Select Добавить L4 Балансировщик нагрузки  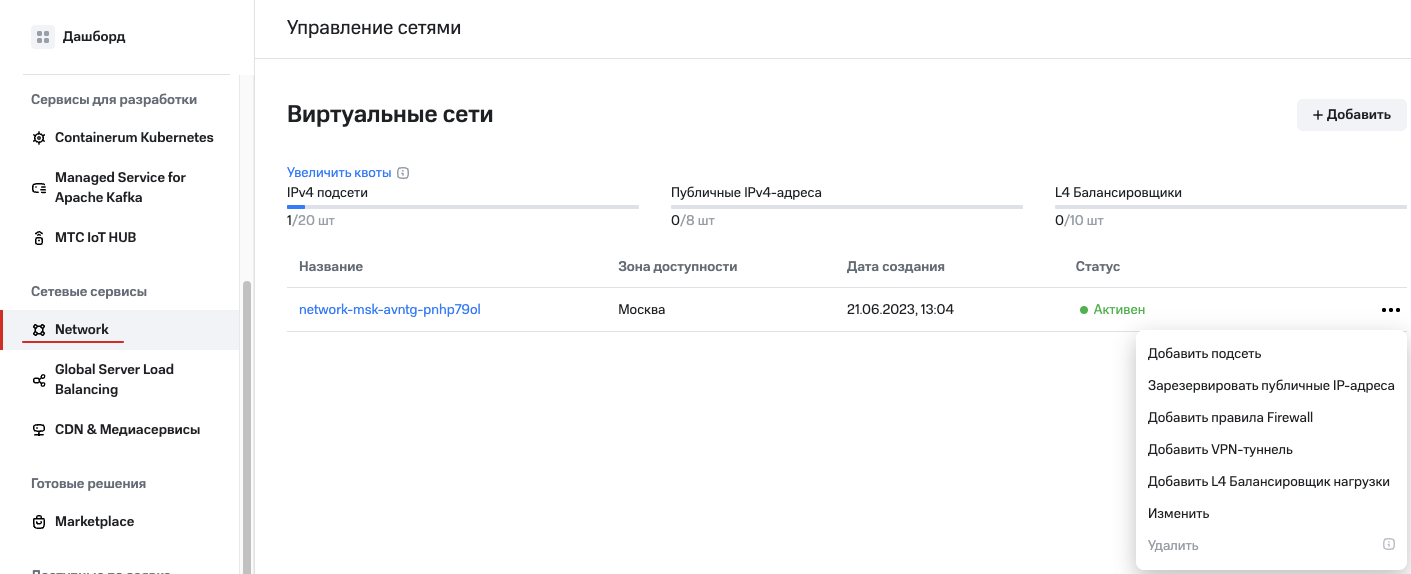pos(1268,482)
